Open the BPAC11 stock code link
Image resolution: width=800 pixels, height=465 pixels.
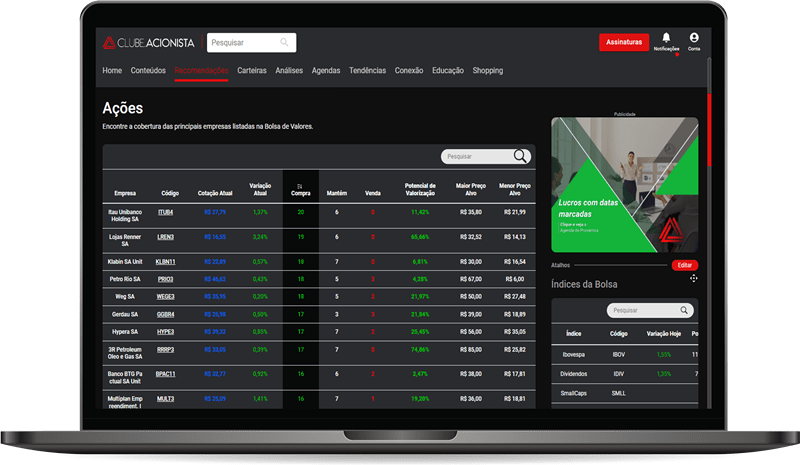165,374
